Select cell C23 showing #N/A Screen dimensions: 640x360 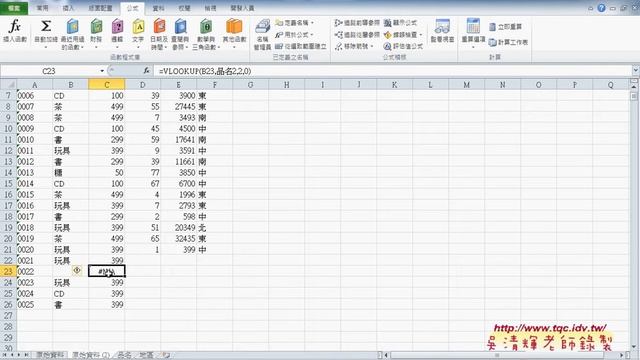[x=107, y=271]
